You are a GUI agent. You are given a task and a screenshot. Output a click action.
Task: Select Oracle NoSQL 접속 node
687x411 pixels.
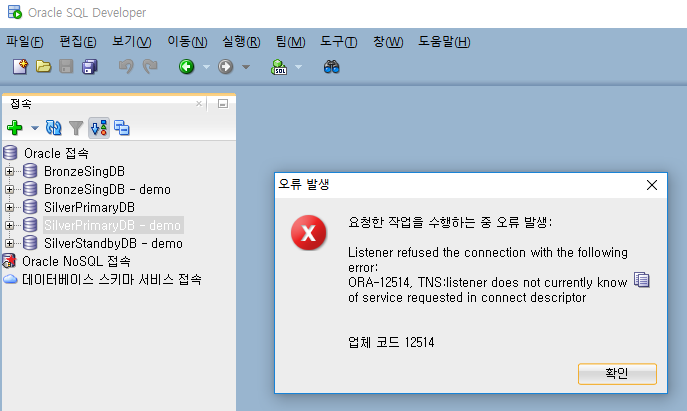(x=76, y=261)
